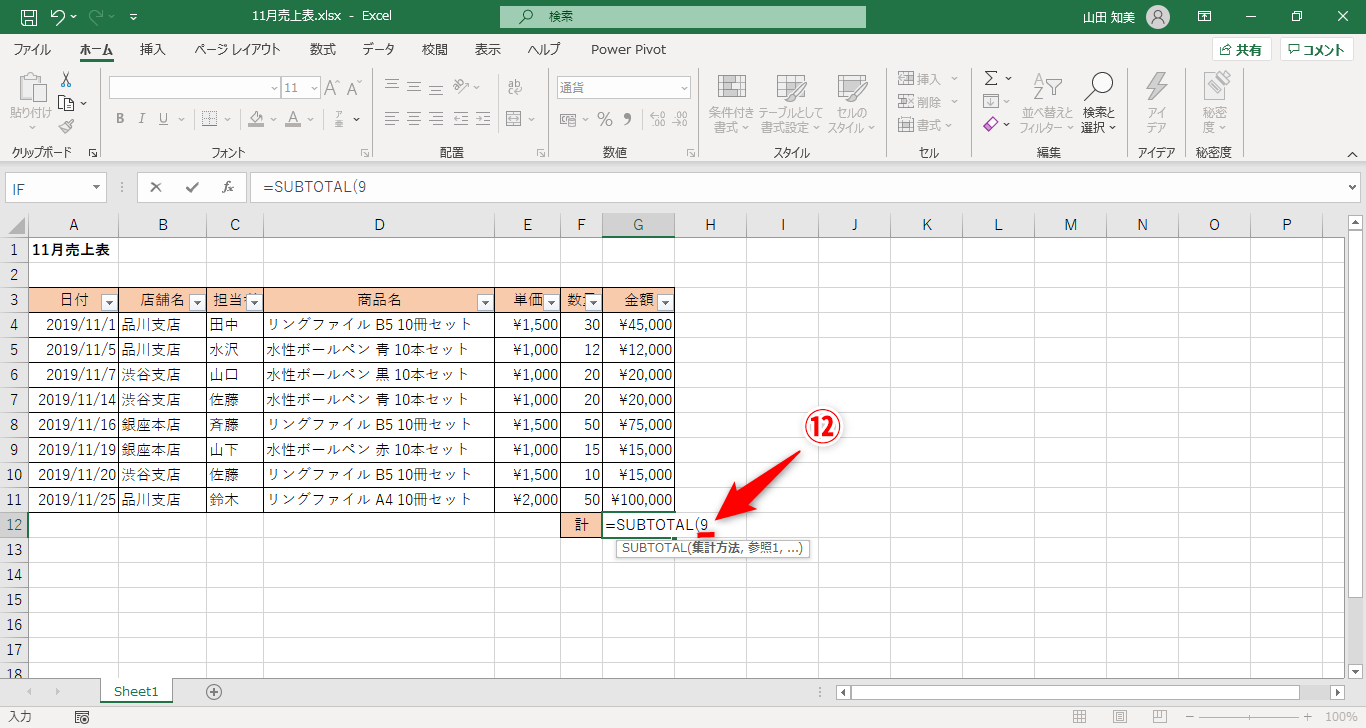Click the macro recording icon in status bar
The width and height of the screenshot is (1366, 728).
click(82, 717)
